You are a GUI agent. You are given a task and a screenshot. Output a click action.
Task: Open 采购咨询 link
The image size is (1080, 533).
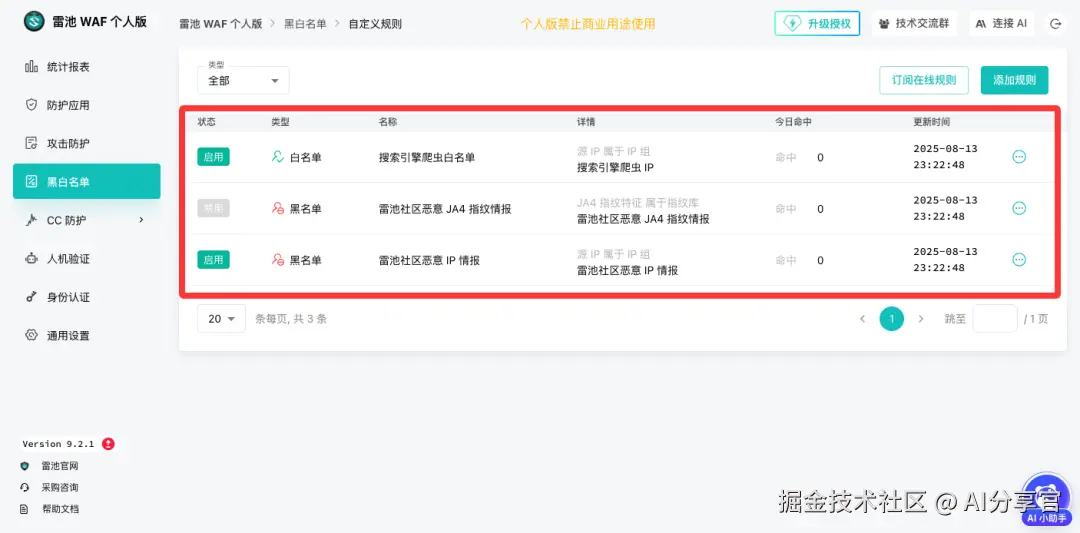(60, 488)
